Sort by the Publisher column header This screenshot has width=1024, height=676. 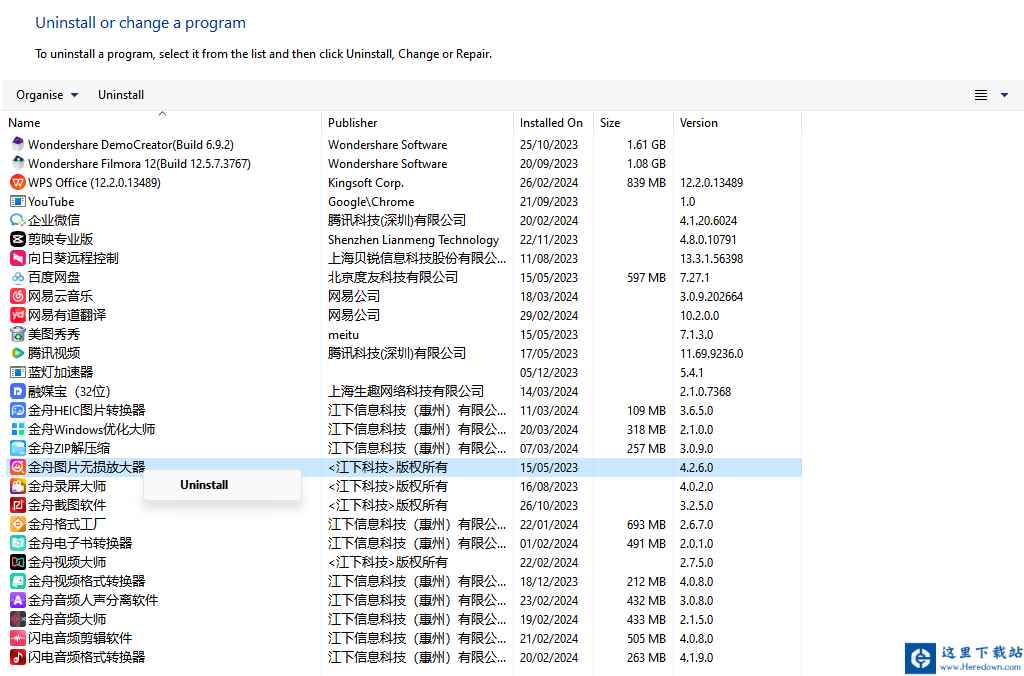click(x=353, y=123)
